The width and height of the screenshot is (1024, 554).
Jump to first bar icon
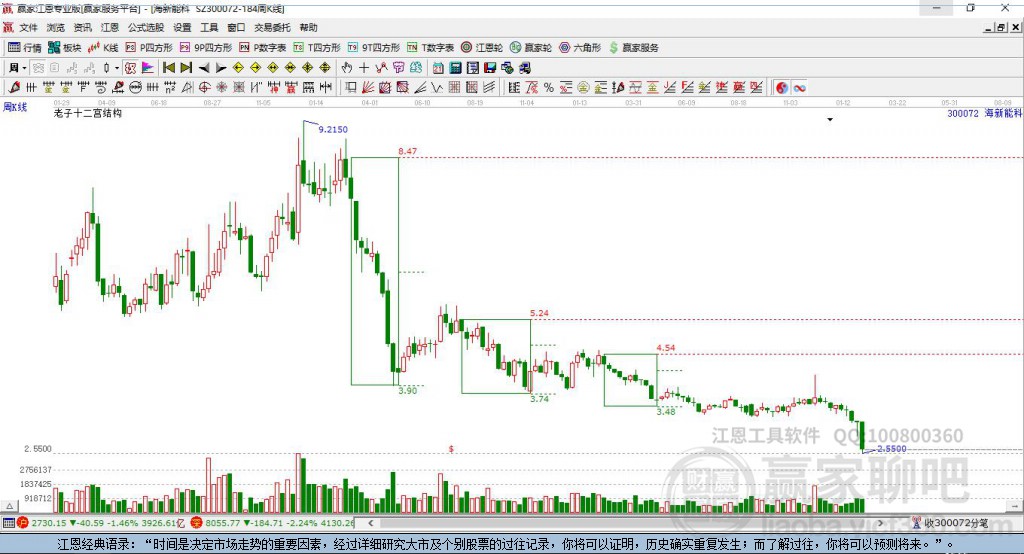click(168, 68)
